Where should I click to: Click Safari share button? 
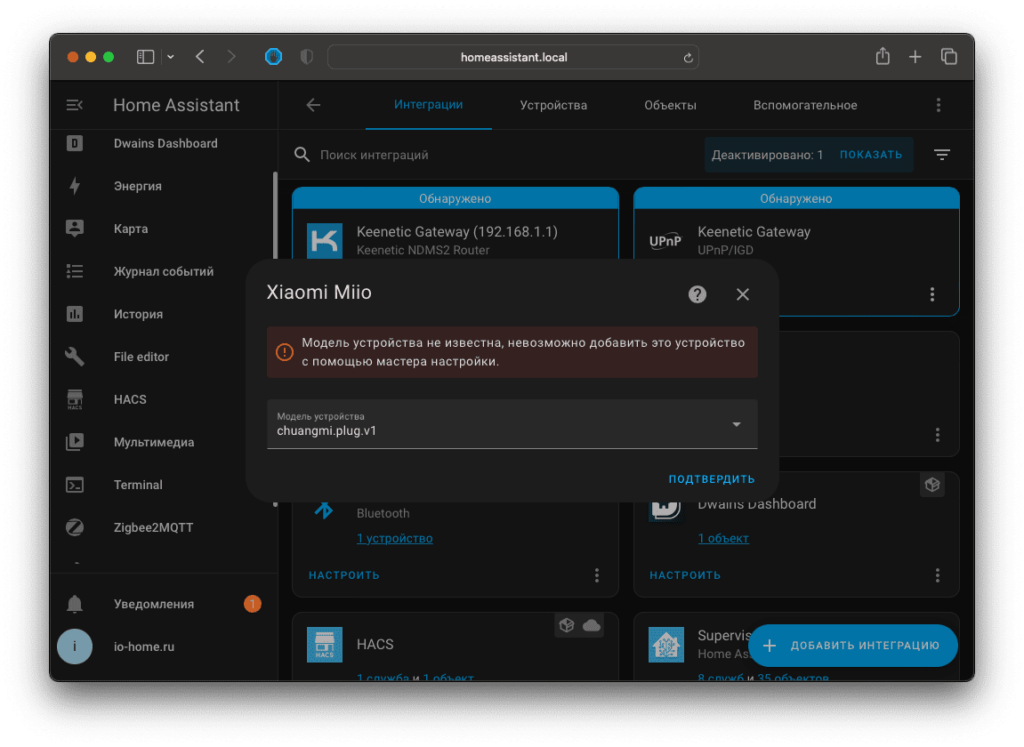coord(883,57)
